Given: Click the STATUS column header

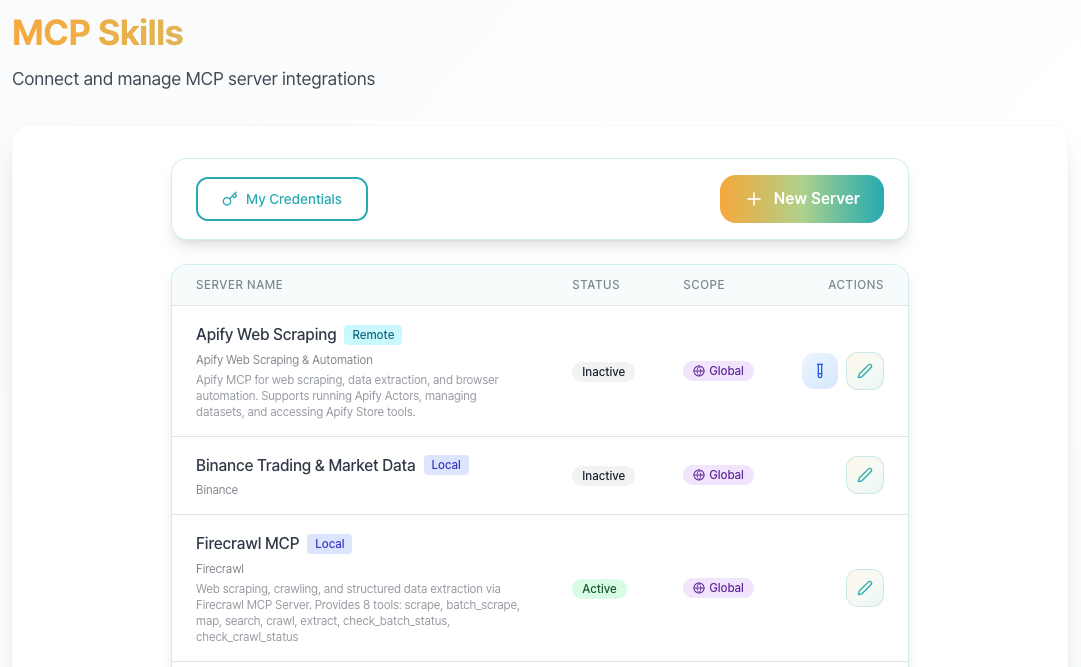Looking at the screenshot, I should click(x=596, y=284).
